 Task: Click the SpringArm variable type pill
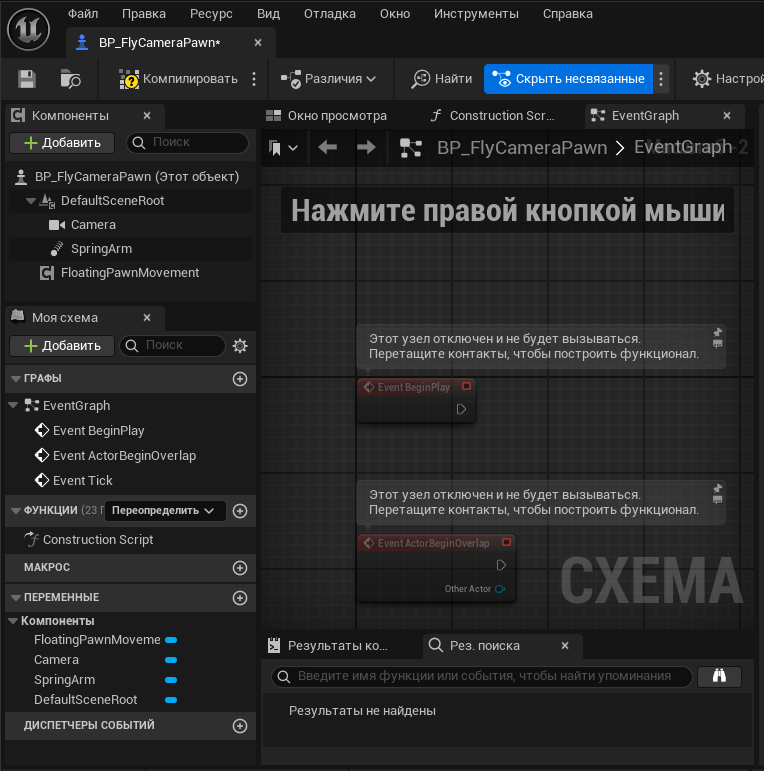click(x=171, y=680)
